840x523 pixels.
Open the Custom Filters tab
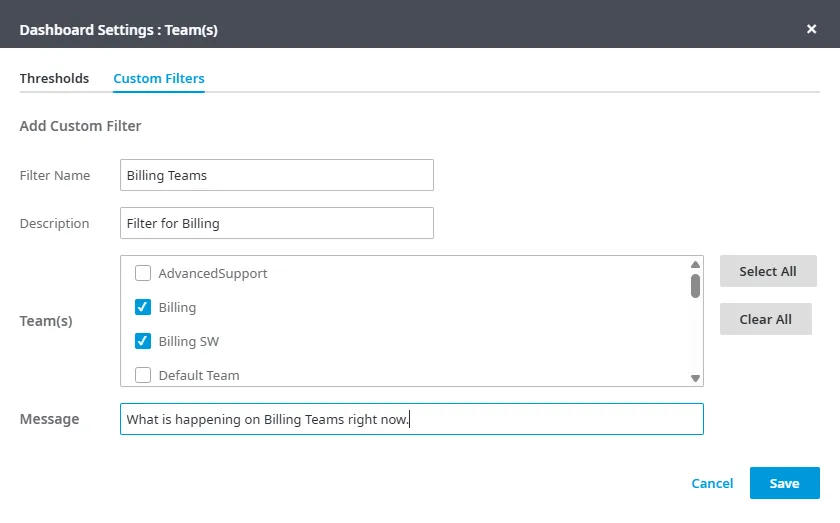coord(159,78)
